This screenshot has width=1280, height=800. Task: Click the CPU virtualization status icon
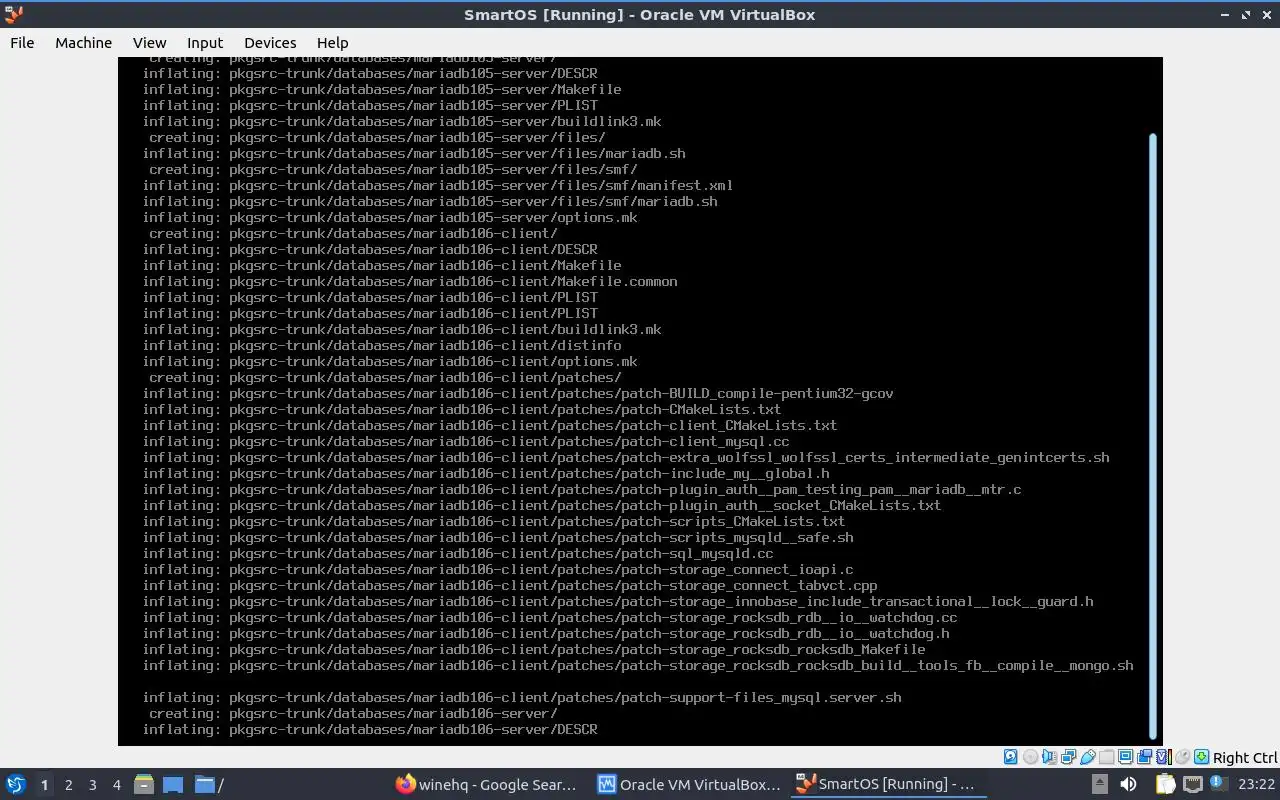coord(1163,757)
